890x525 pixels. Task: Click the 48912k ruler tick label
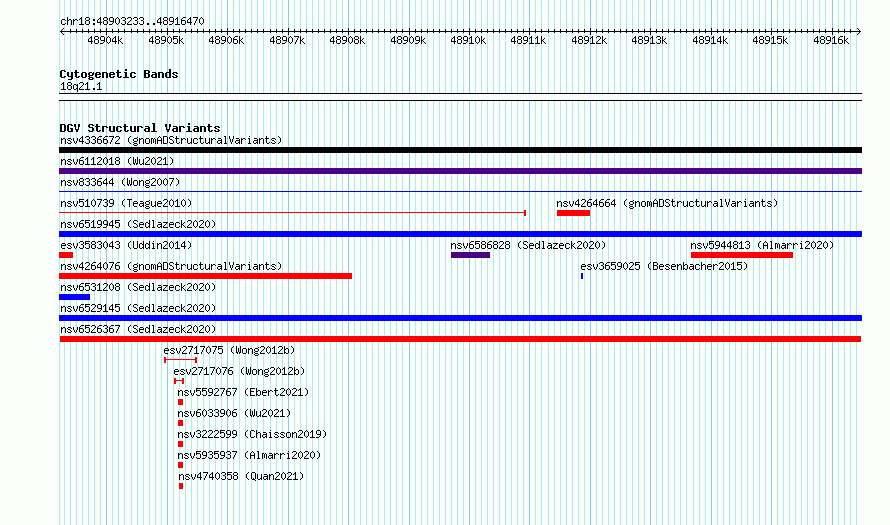click(x=589, y=40)
